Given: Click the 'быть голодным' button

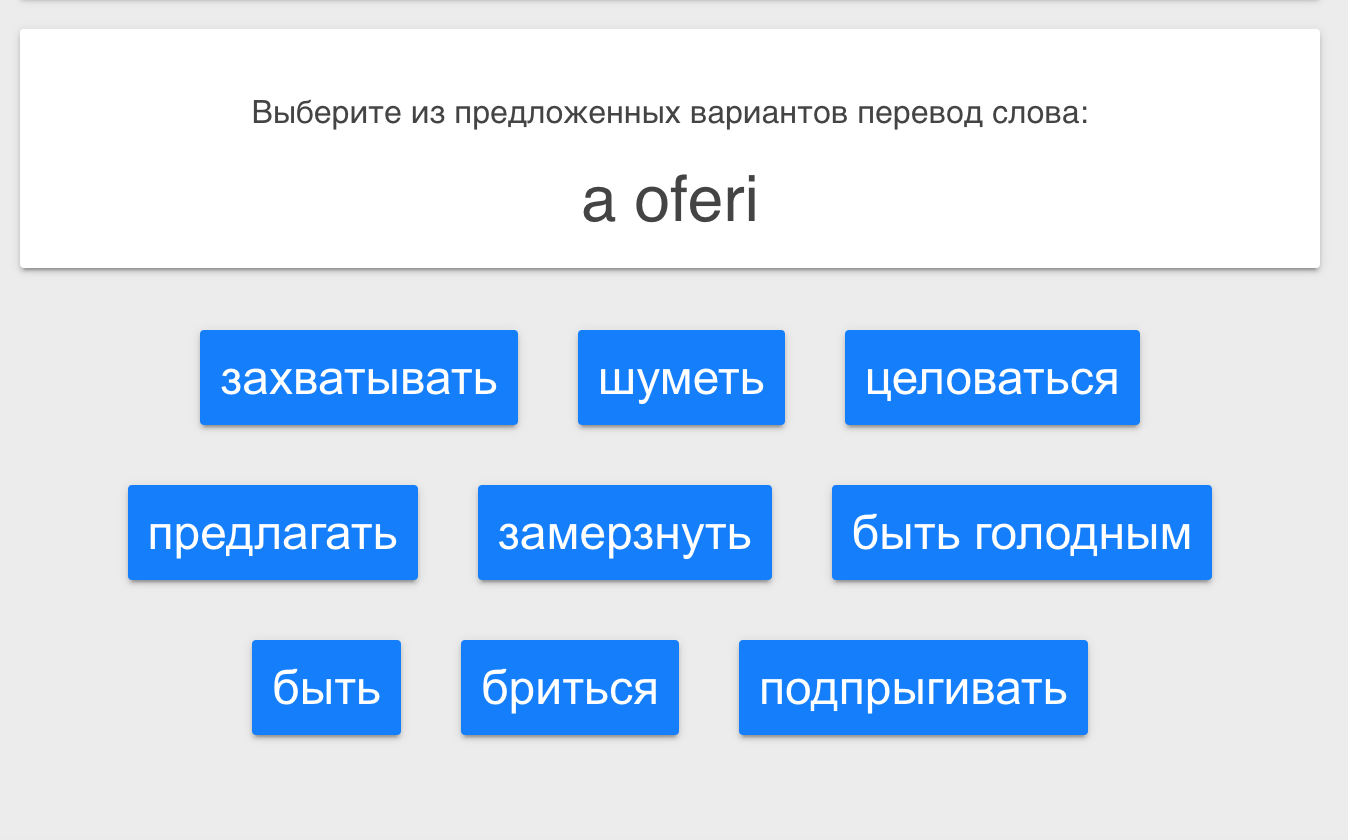Looking at the screenshot, I should (x=1021, y=533).
